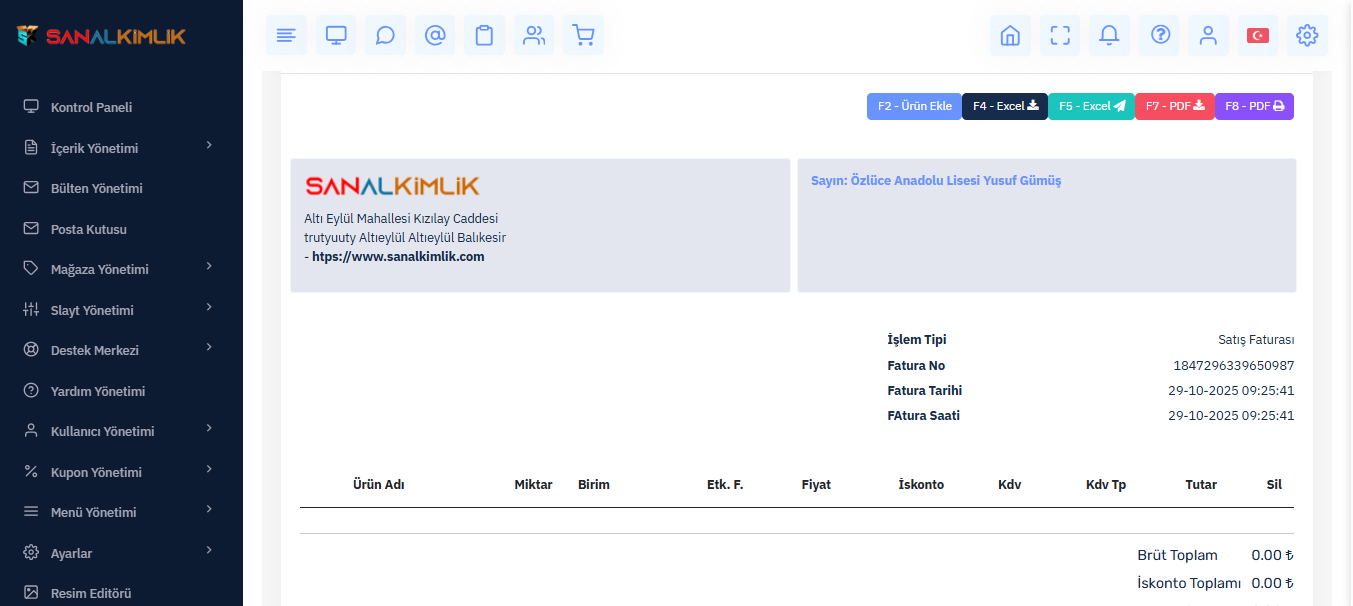Click the chat bubble icon
This screenshot has height=606, width=1353.
(385, 35)
